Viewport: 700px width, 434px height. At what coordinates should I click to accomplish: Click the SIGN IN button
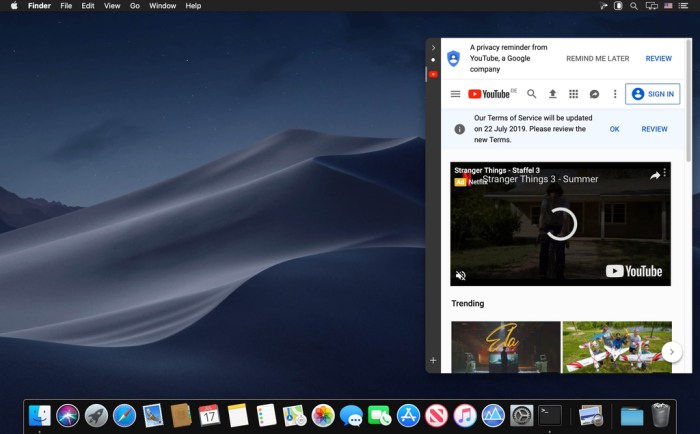tap(652, 94)
